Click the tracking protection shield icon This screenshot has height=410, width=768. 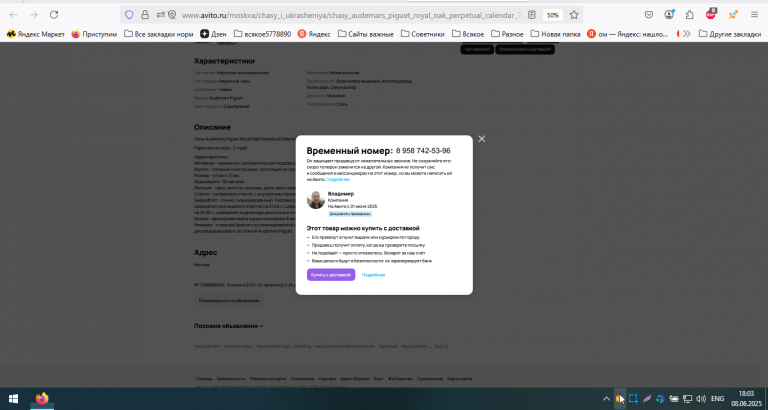point(129,15)
